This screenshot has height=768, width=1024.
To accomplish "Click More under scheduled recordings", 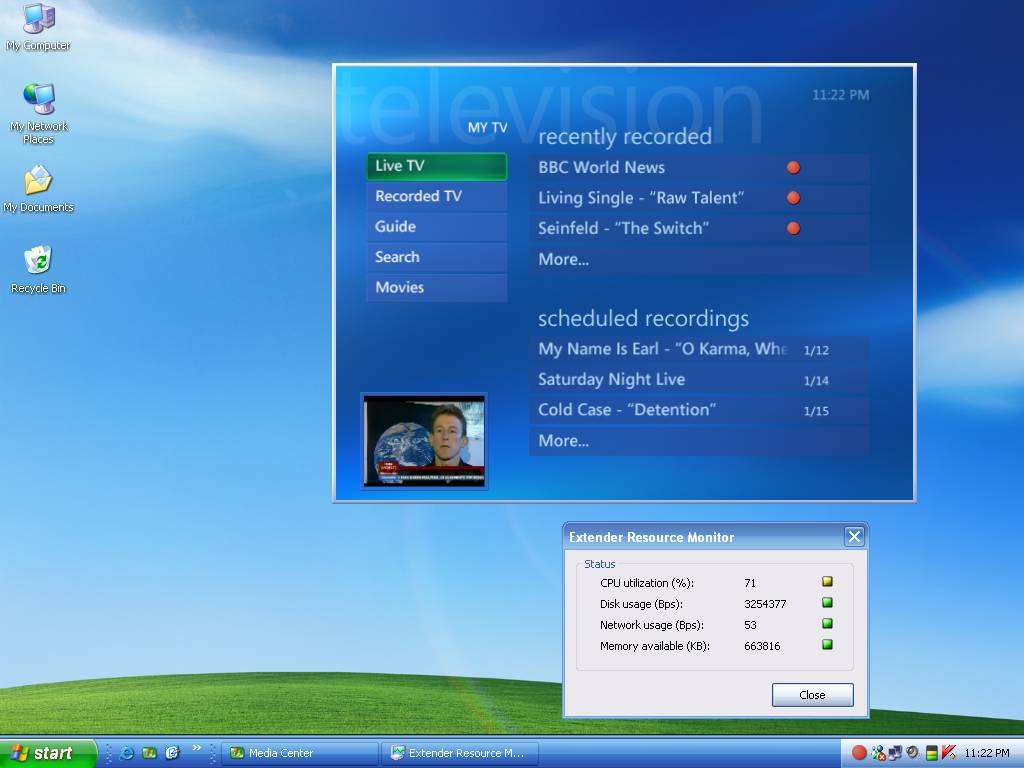I will [564, 441].
